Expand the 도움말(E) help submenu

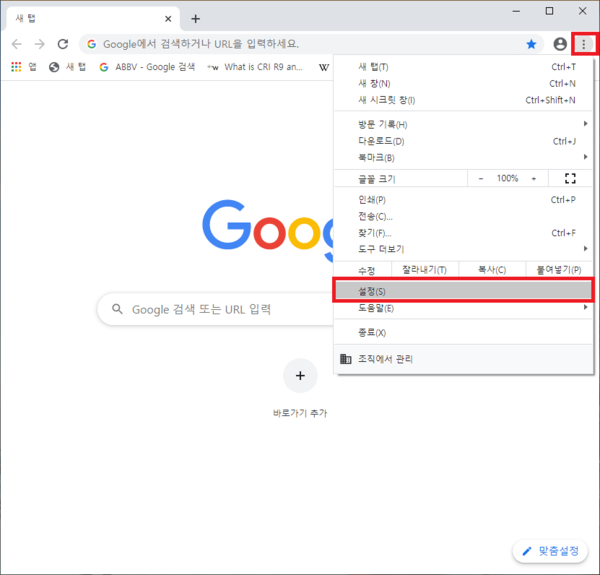pyautogui.click(x=464, y=308)
